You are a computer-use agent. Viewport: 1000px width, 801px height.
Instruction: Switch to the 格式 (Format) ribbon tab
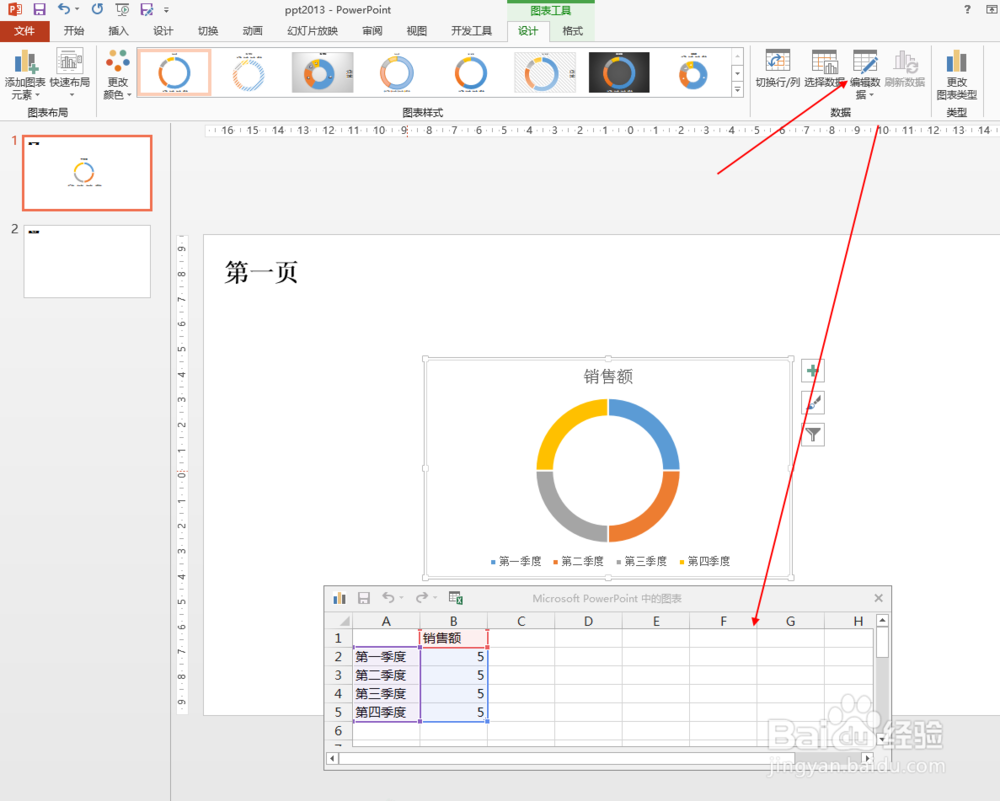[x=572, y=30]
